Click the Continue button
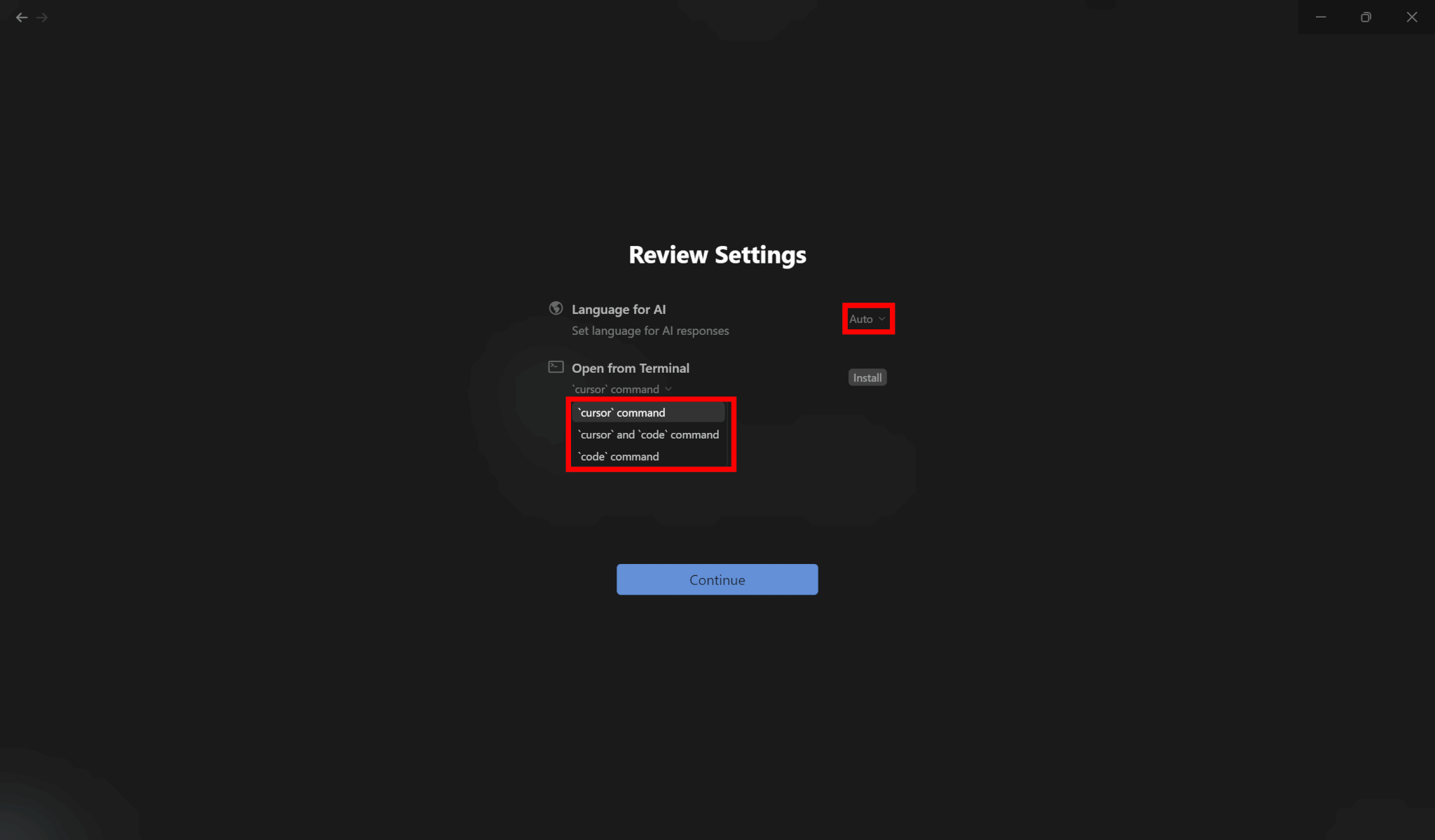Viewport: 1435px width, 840px height. tap(717, 579)
